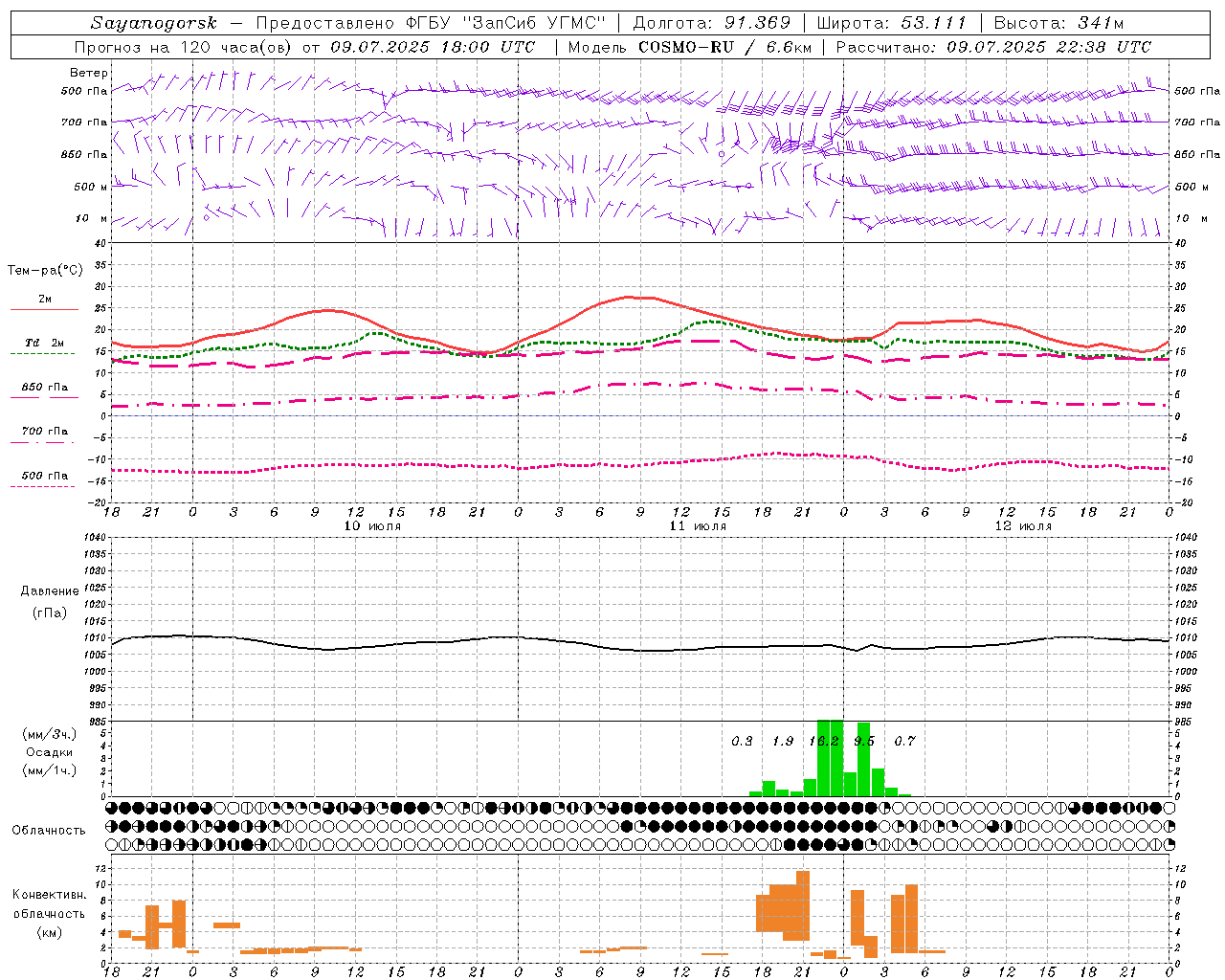
Task: Click the 0.3 precipitation amount
Action: click(742, 741)
